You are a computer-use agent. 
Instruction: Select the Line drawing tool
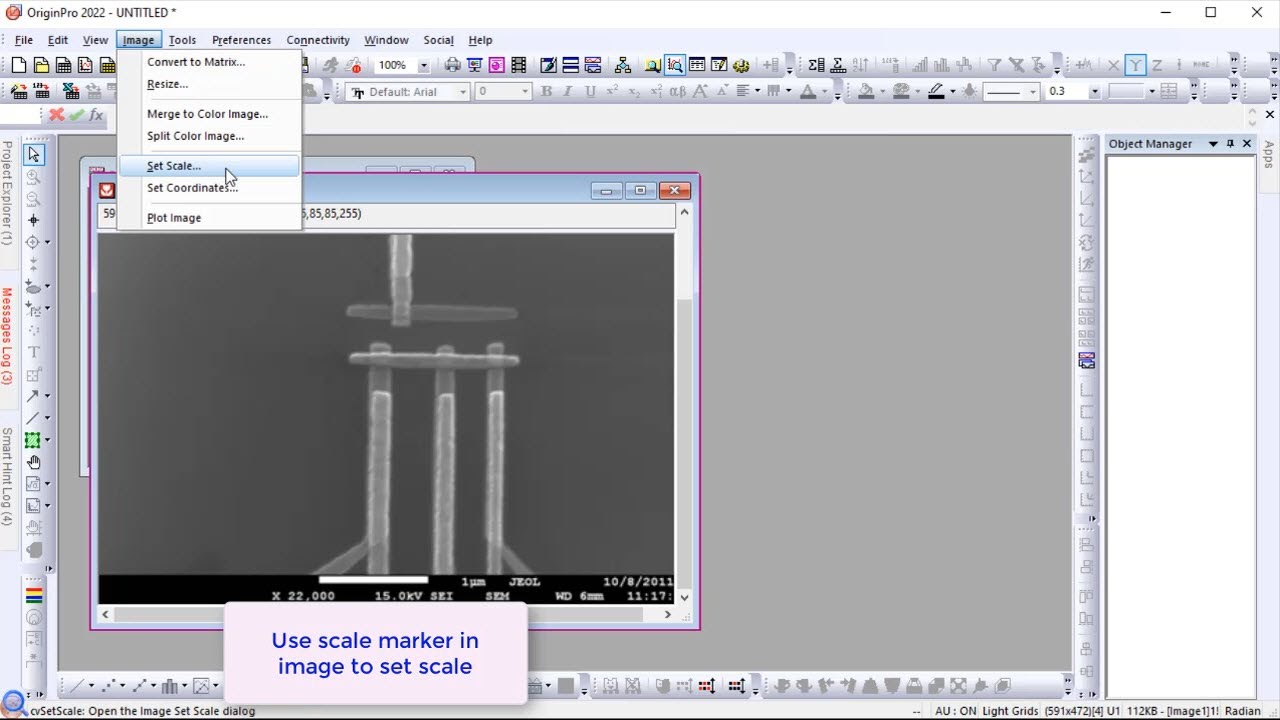pos(33,418)
